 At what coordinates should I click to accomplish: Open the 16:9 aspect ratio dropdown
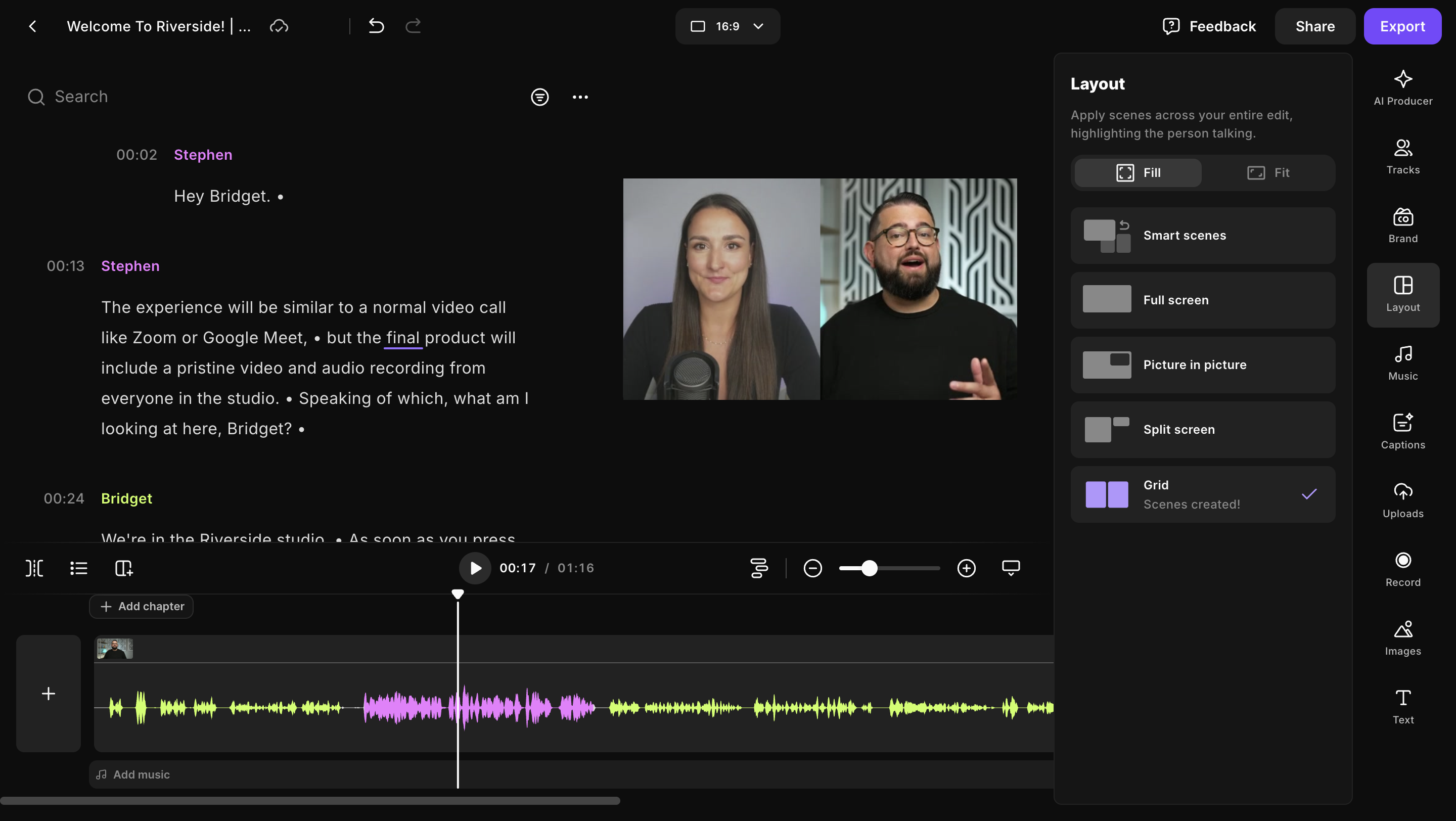click(727, 26)
